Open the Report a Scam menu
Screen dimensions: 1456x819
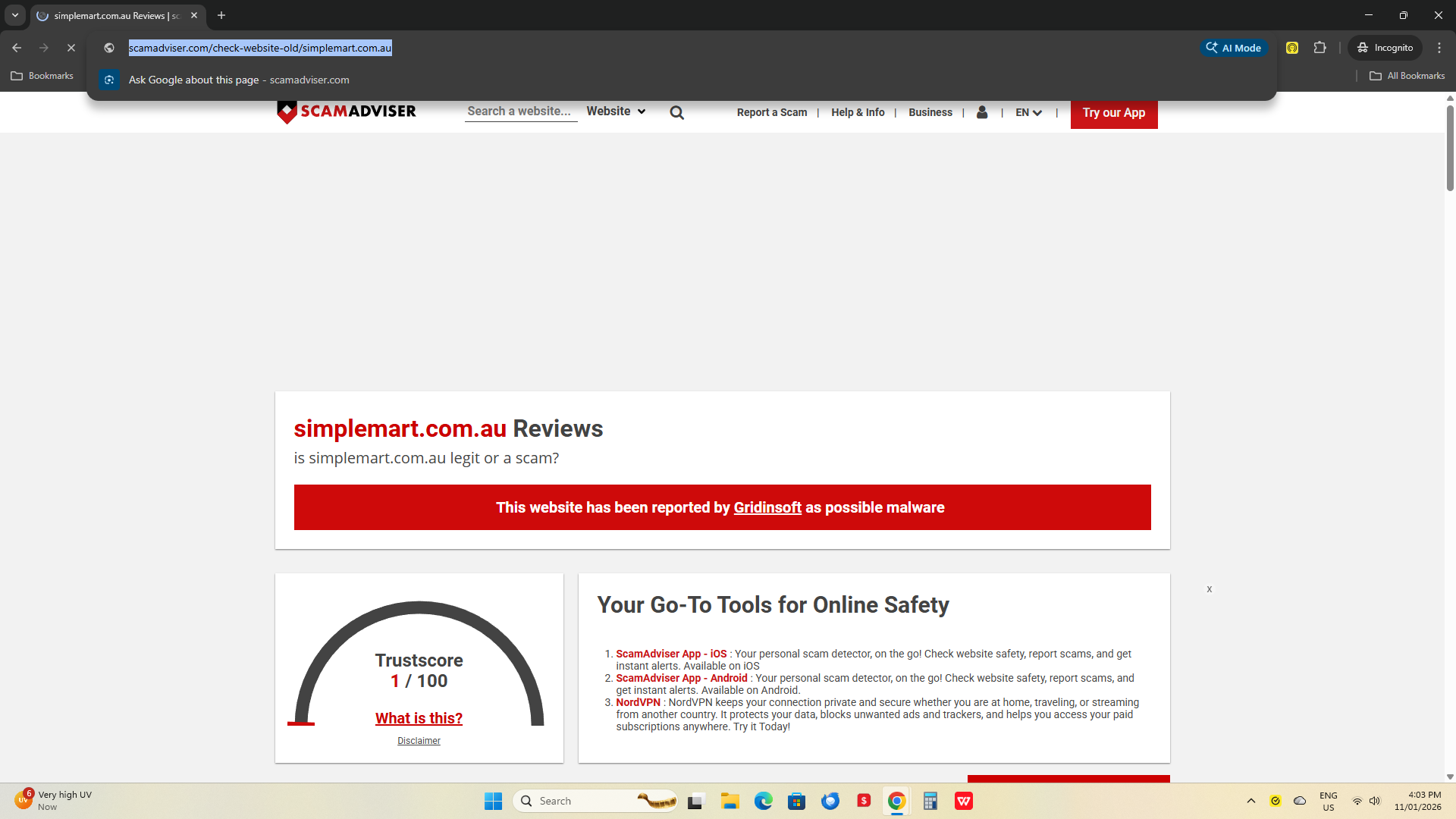click(772, 112)
